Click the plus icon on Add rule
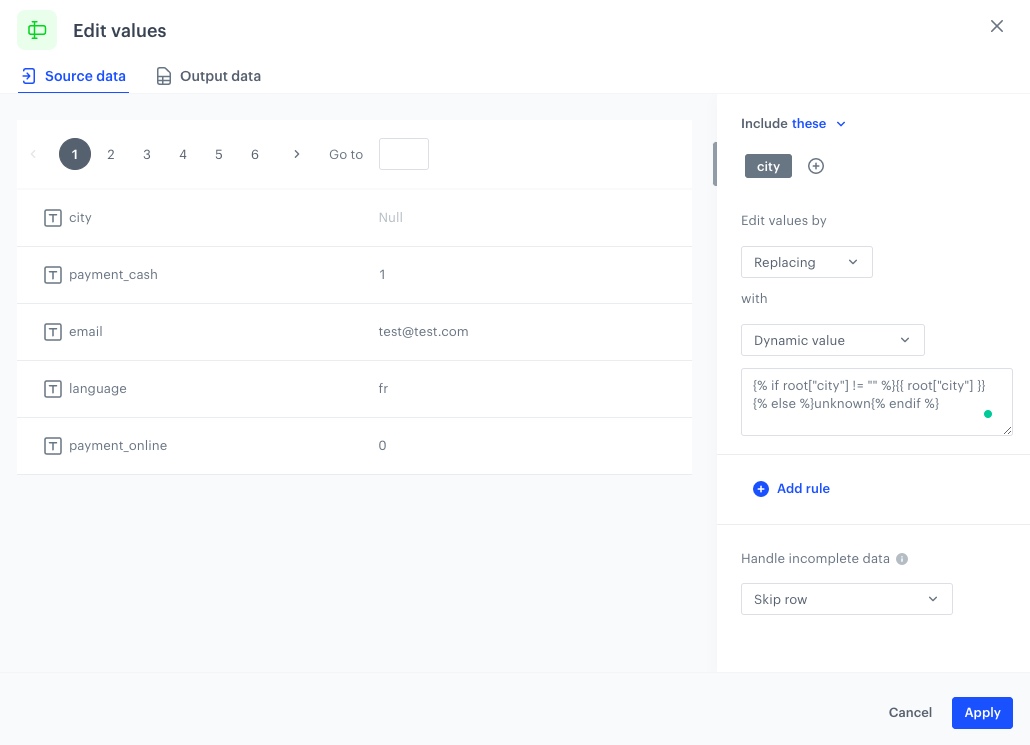This screenshot has width=1030, height=745. pos(761,489)
